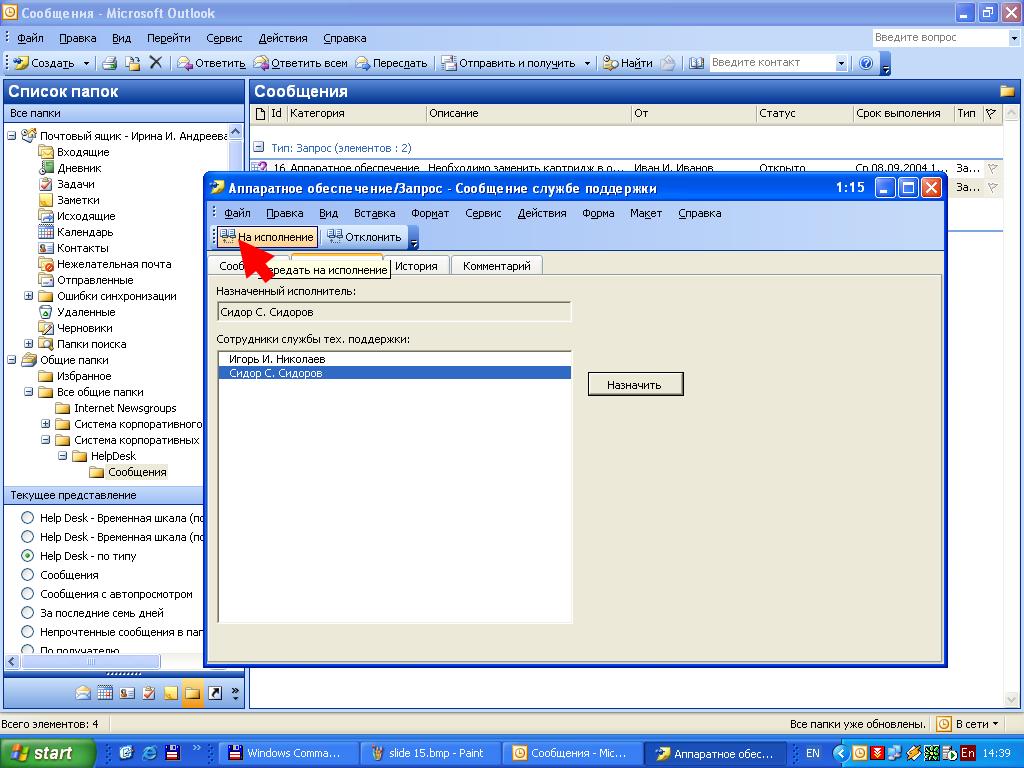This screenshot has height=768, width=1024.
Task: Select the Help Desk - по типу view
Action: pos(27,556)
